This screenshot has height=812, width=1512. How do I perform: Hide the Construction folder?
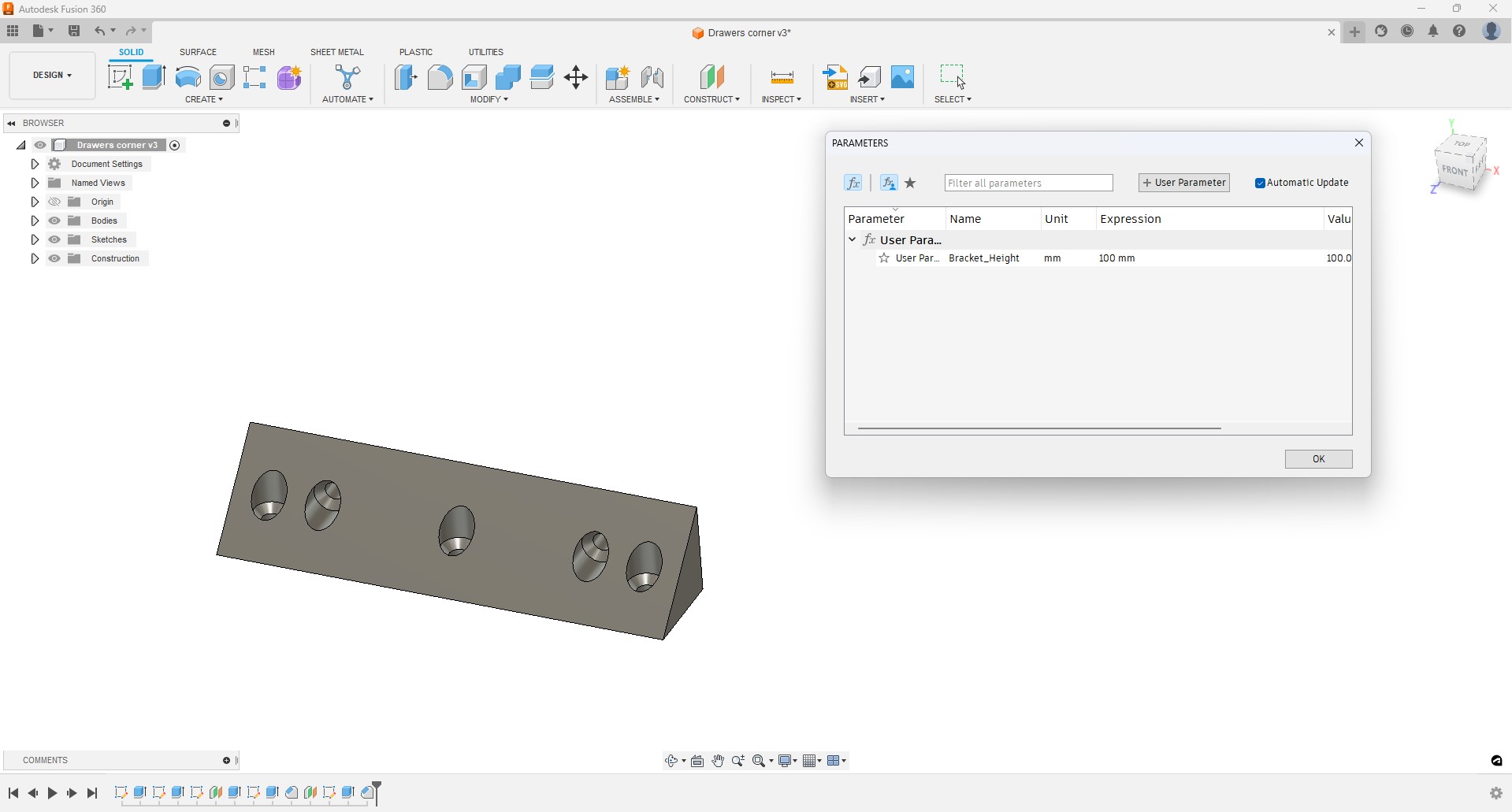click(x=54, y=258)
